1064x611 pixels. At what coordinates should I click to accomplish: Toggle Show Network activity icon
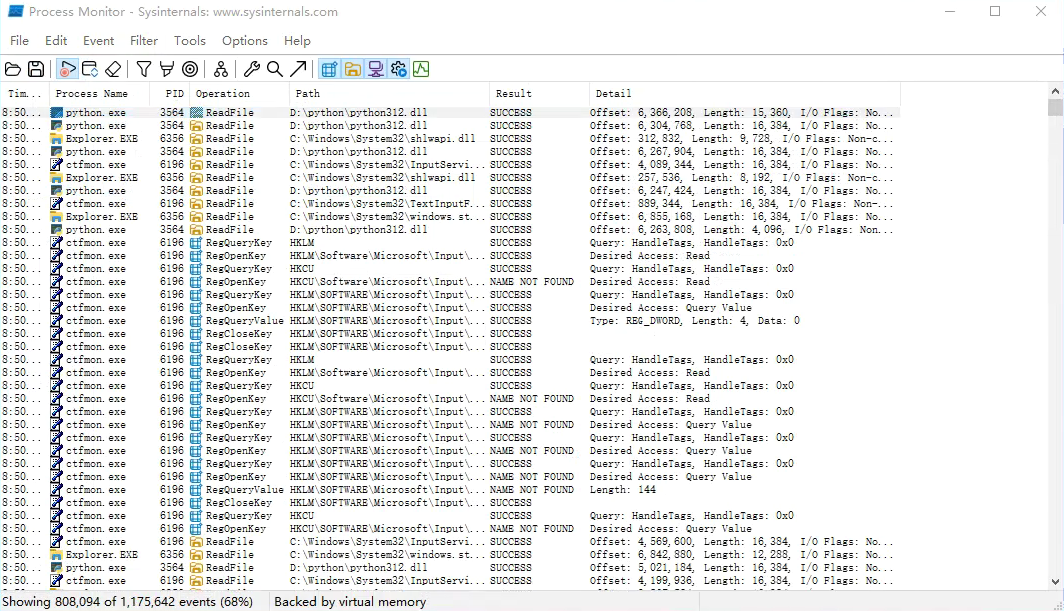click(x=375, y=69)
